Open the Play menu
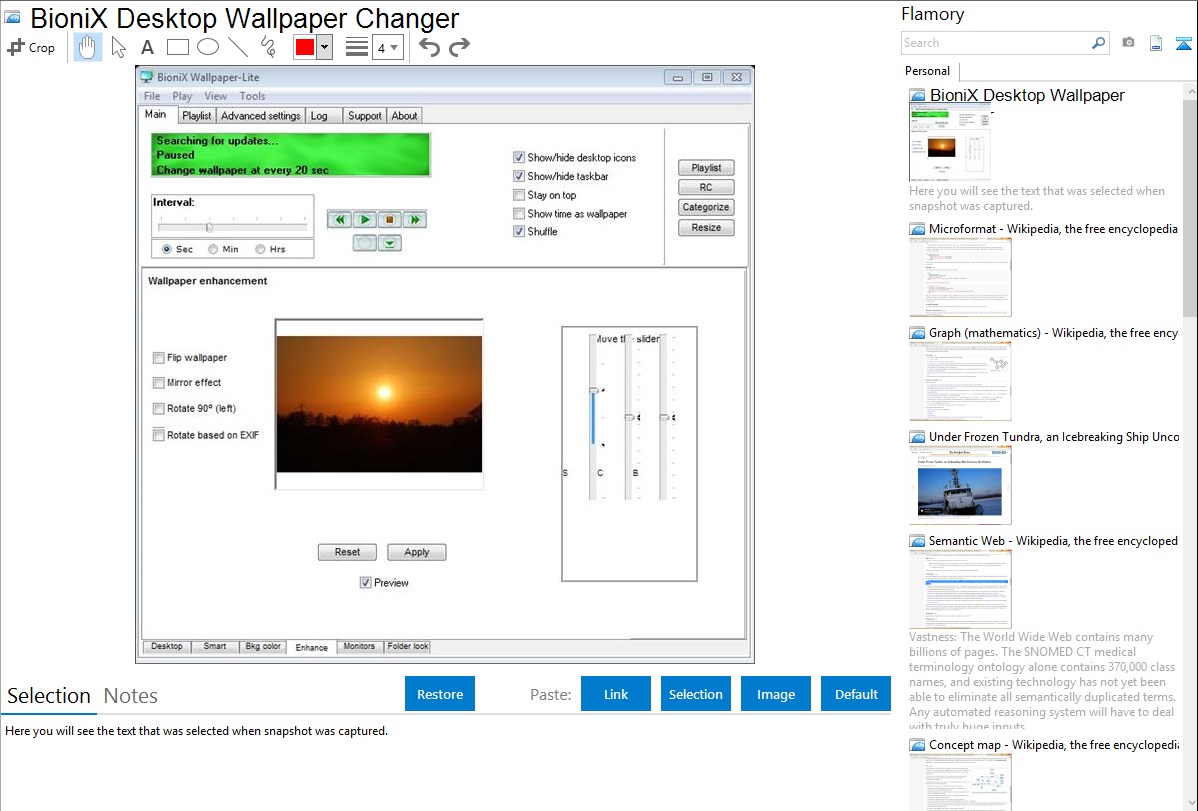 click(182, 96)
